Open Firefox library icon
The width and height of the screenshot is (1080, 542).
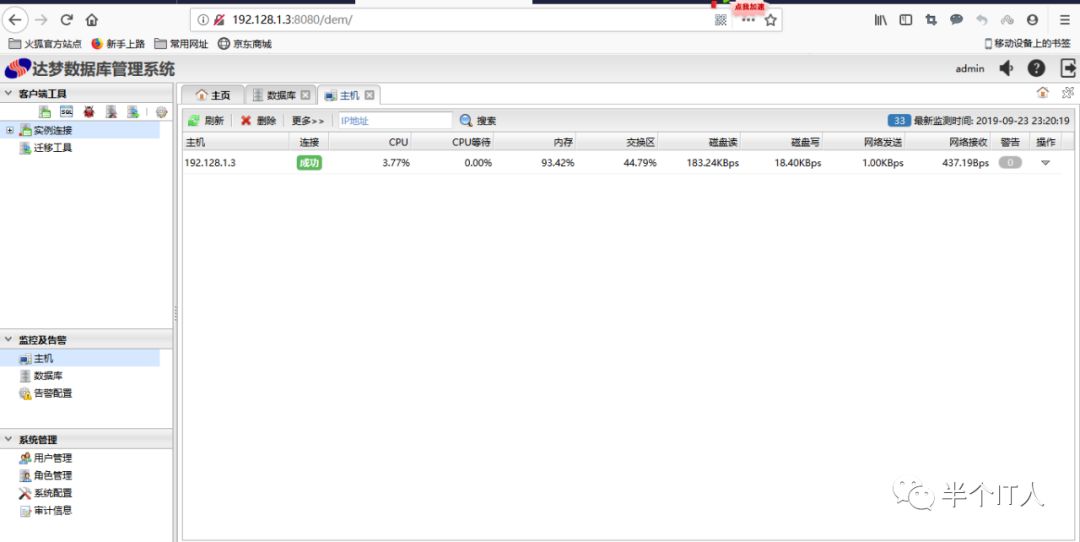[x=880, y=20]
